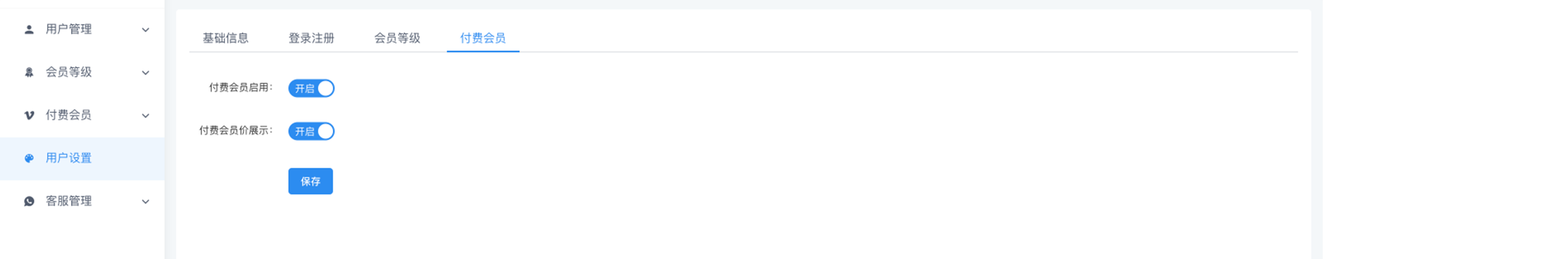Click the sidebar 付费会员 menu label
Viewport: 1568px width, 259px height.
click(69, 115)
